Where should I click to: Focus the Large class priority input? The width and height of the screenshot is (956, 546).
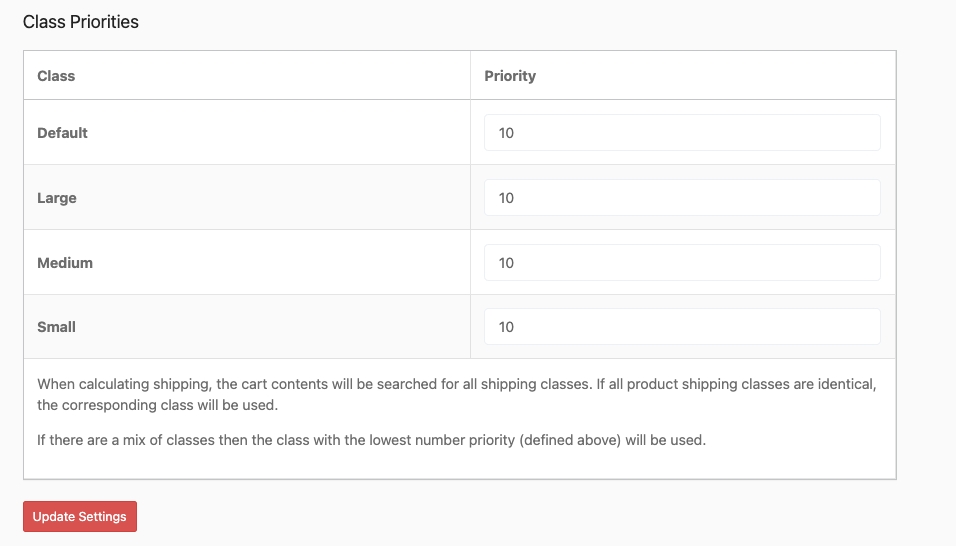(x=682, y=198)
